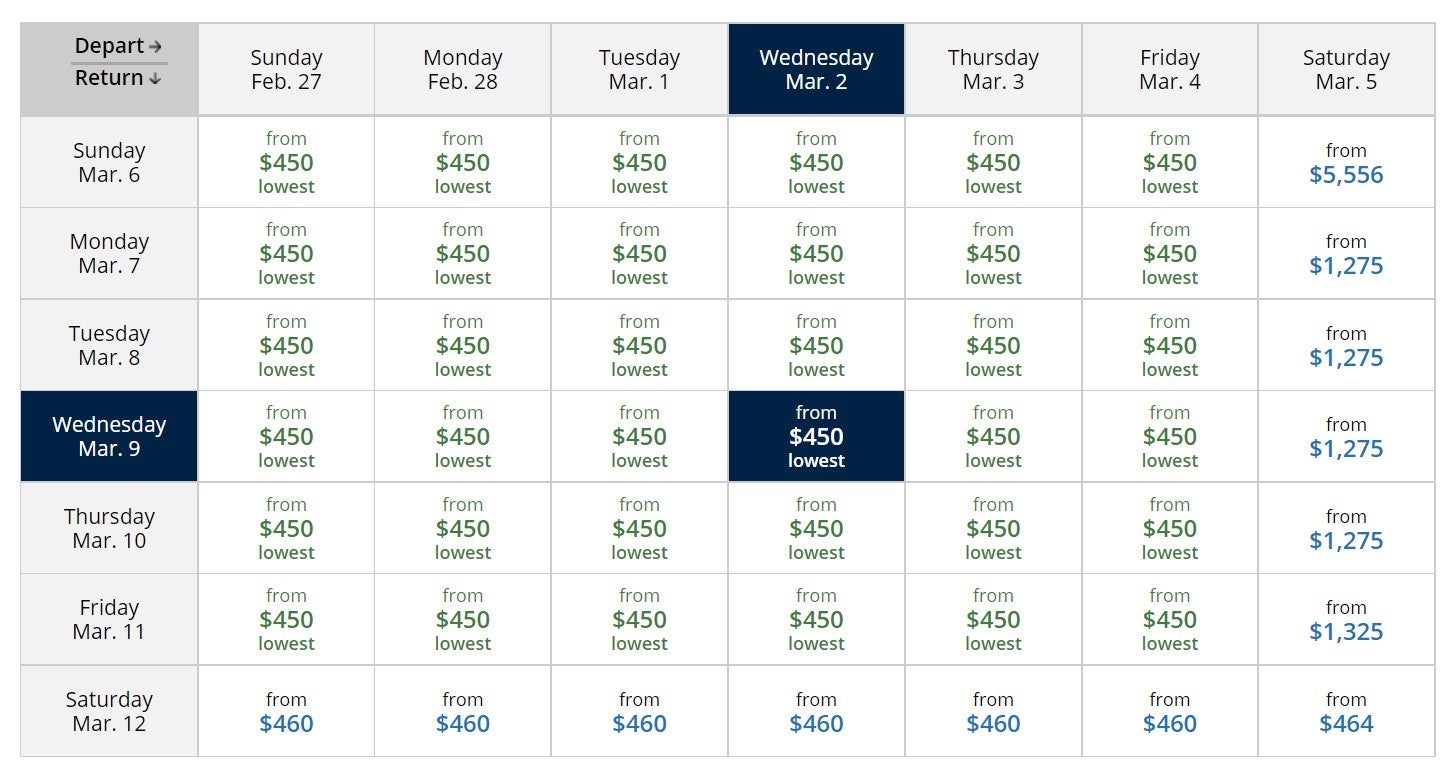Select the Sunday Feb. 27 departure column header

286,70
